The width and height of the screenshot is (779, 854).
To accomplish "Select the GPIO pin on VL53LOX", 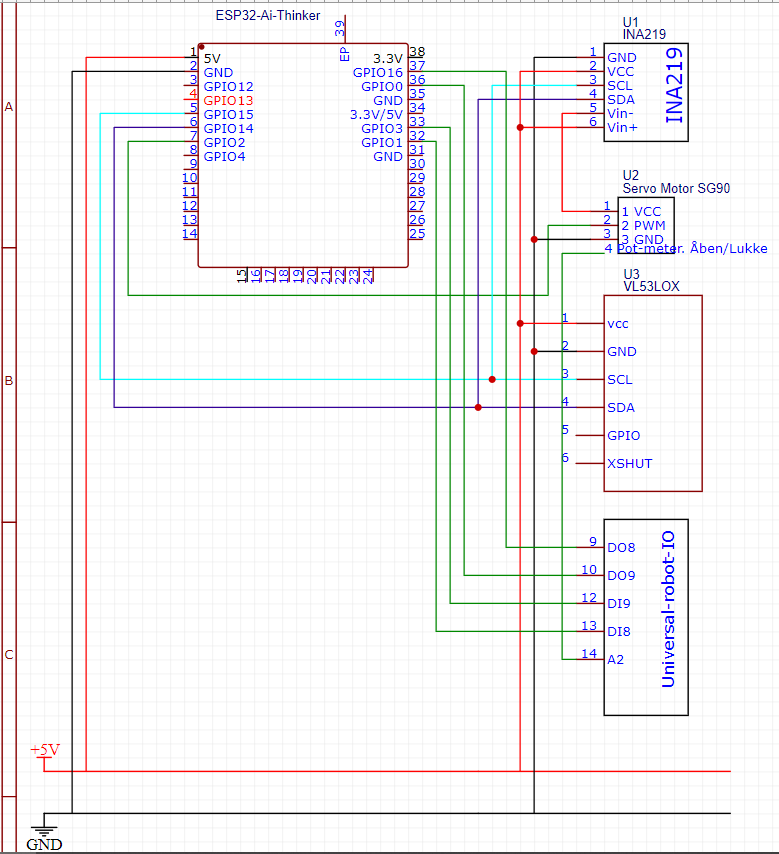I will click(x=624, y=436).
